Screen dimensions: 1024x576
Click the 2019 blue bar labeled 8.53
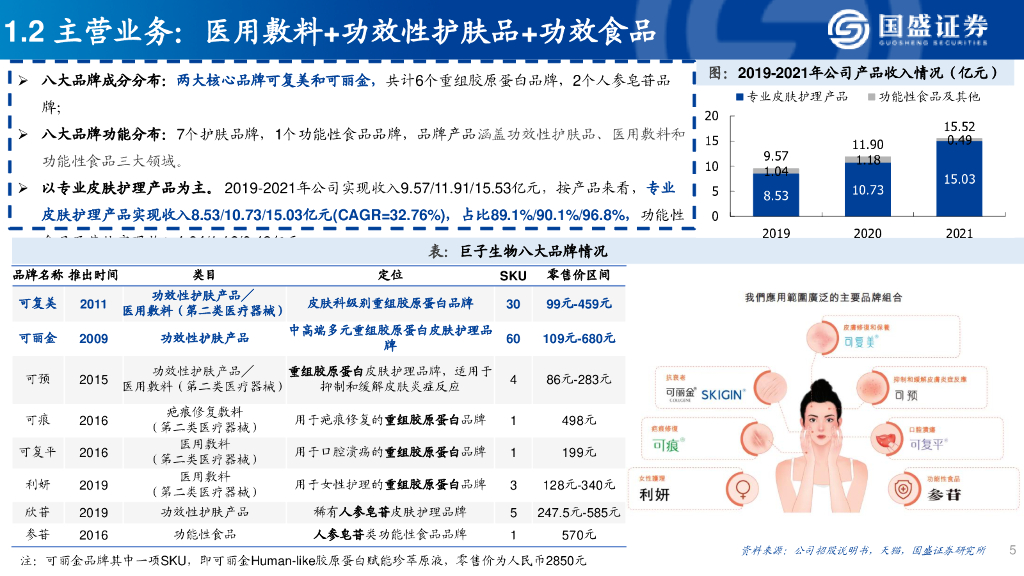(776, 195)
